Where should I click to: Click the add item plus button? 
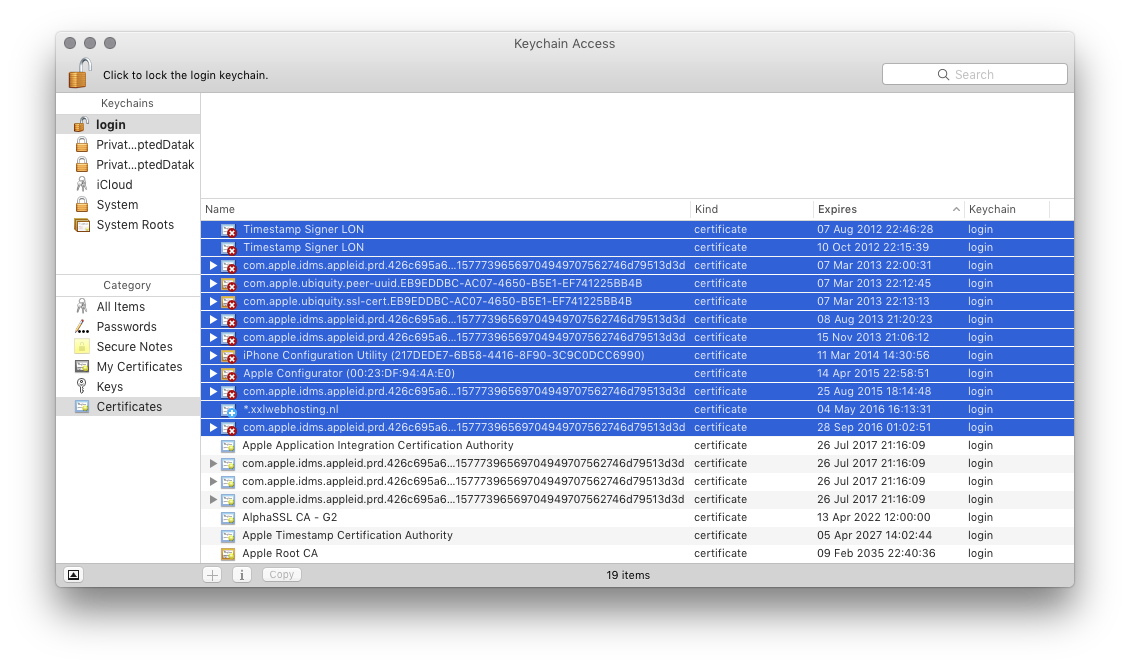(213, 575)
